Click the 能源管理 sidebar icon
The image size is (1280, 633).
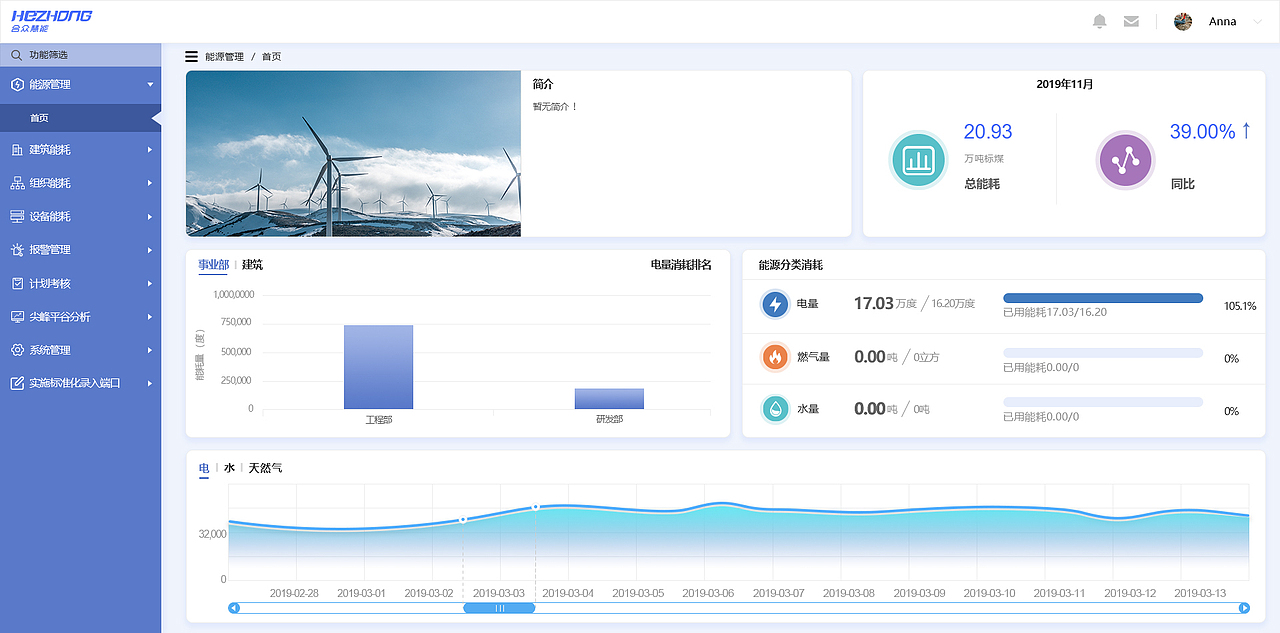17,85
